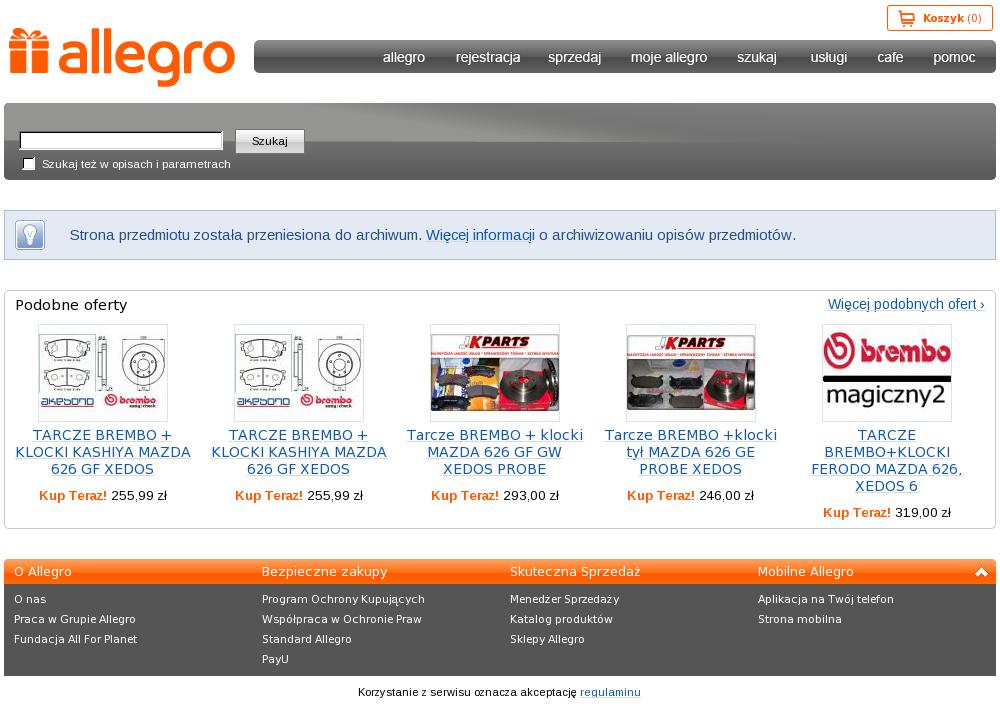This screenshot has width=1000, height=712.
Task: Open 'Katalog produktów' footer link
Action: [x=561, y=619]
